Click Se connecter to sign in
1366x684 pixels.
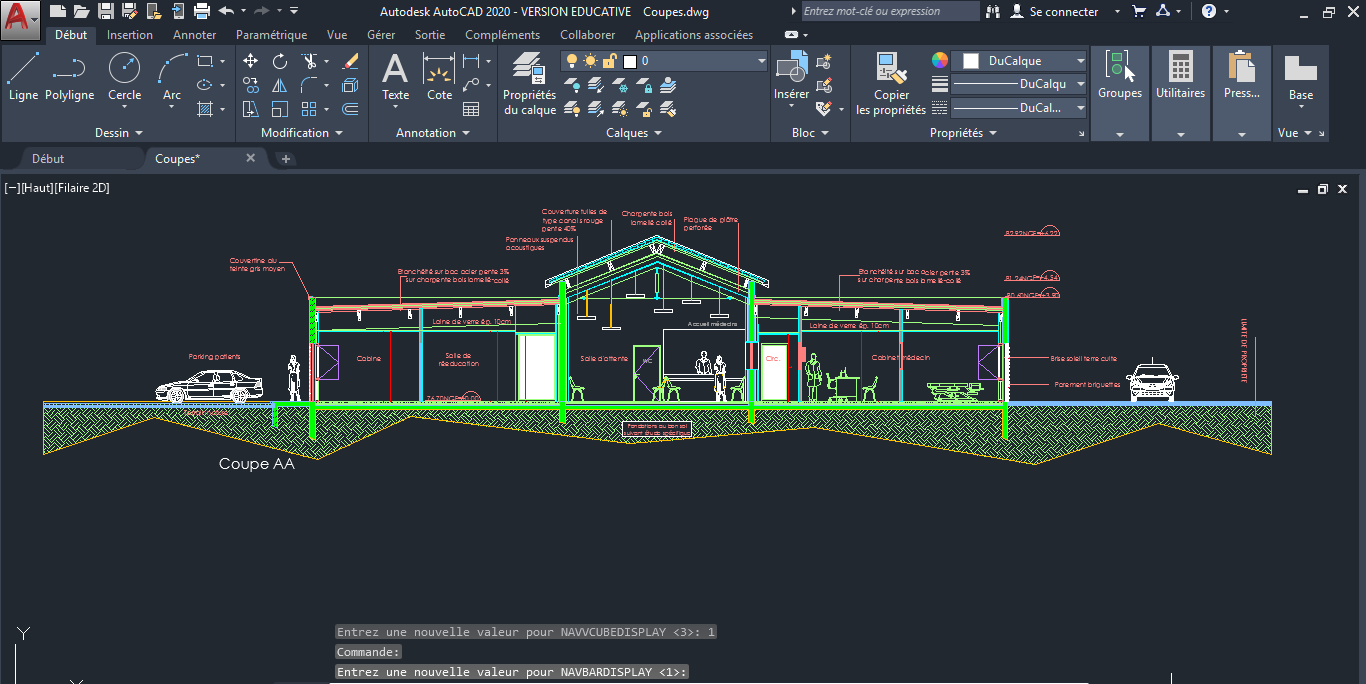pos(1063,12)
